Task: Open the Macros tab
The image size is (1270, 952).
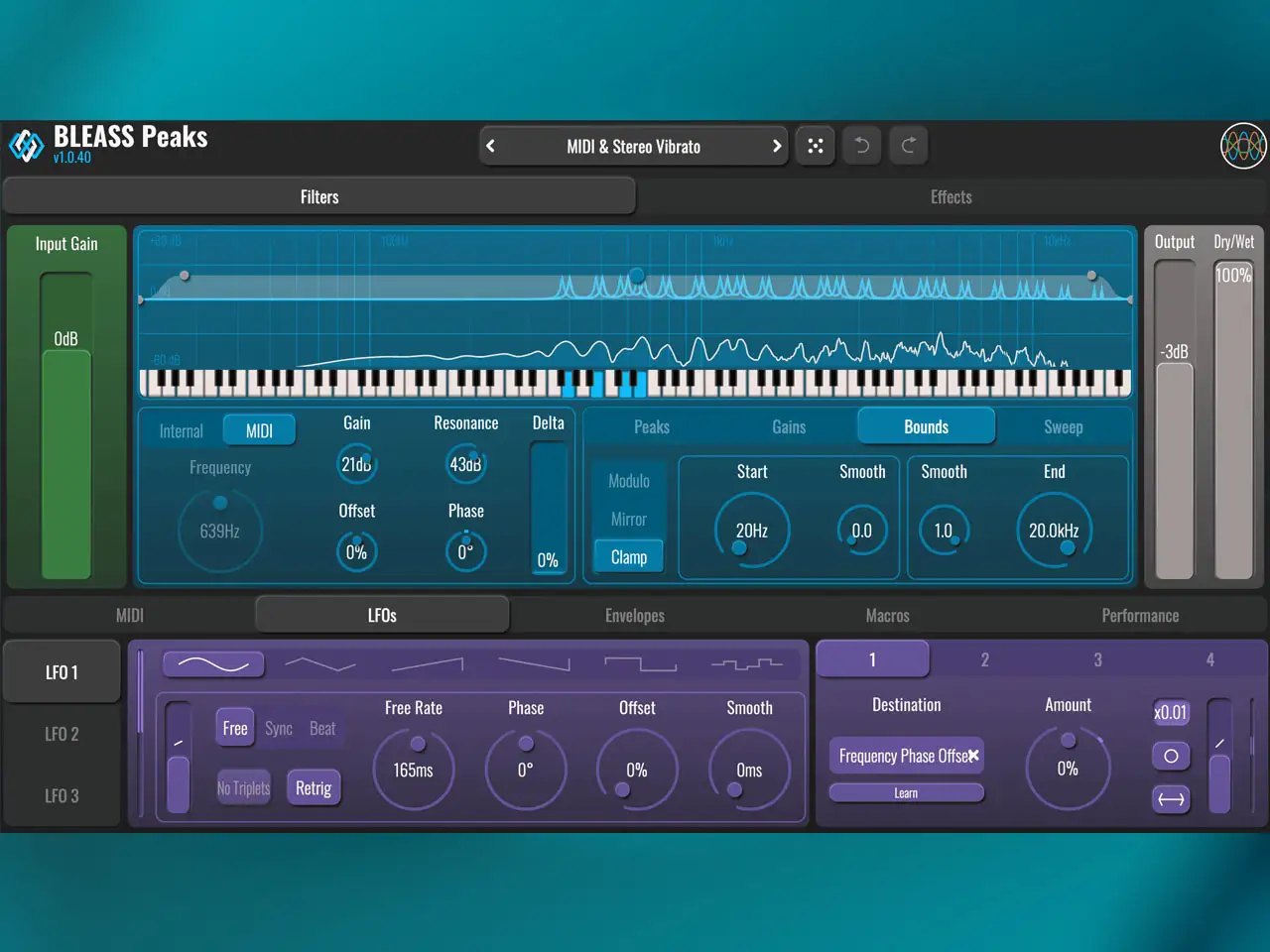Action: click(888, 615)
